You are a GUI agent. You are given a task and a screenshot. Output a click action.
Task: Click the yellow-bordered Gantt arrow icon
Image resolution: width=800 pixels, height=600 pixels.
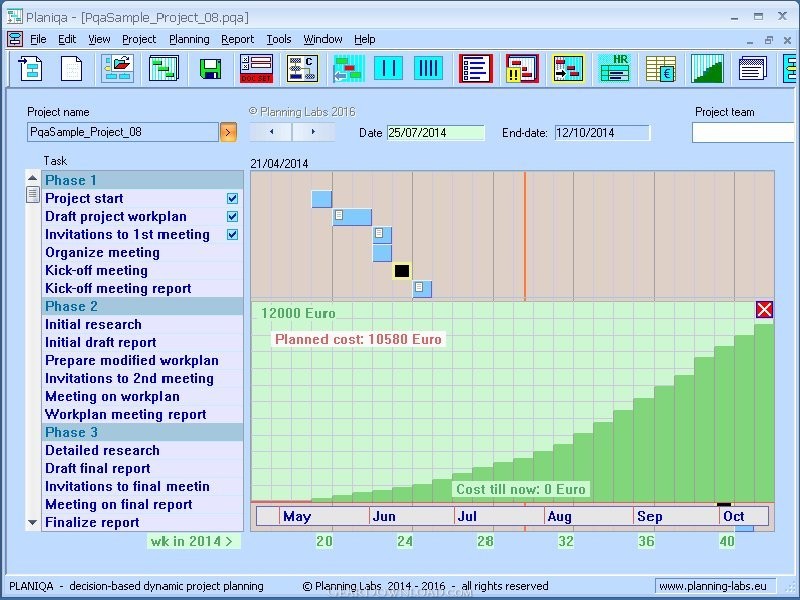click(x=568, y=68)
